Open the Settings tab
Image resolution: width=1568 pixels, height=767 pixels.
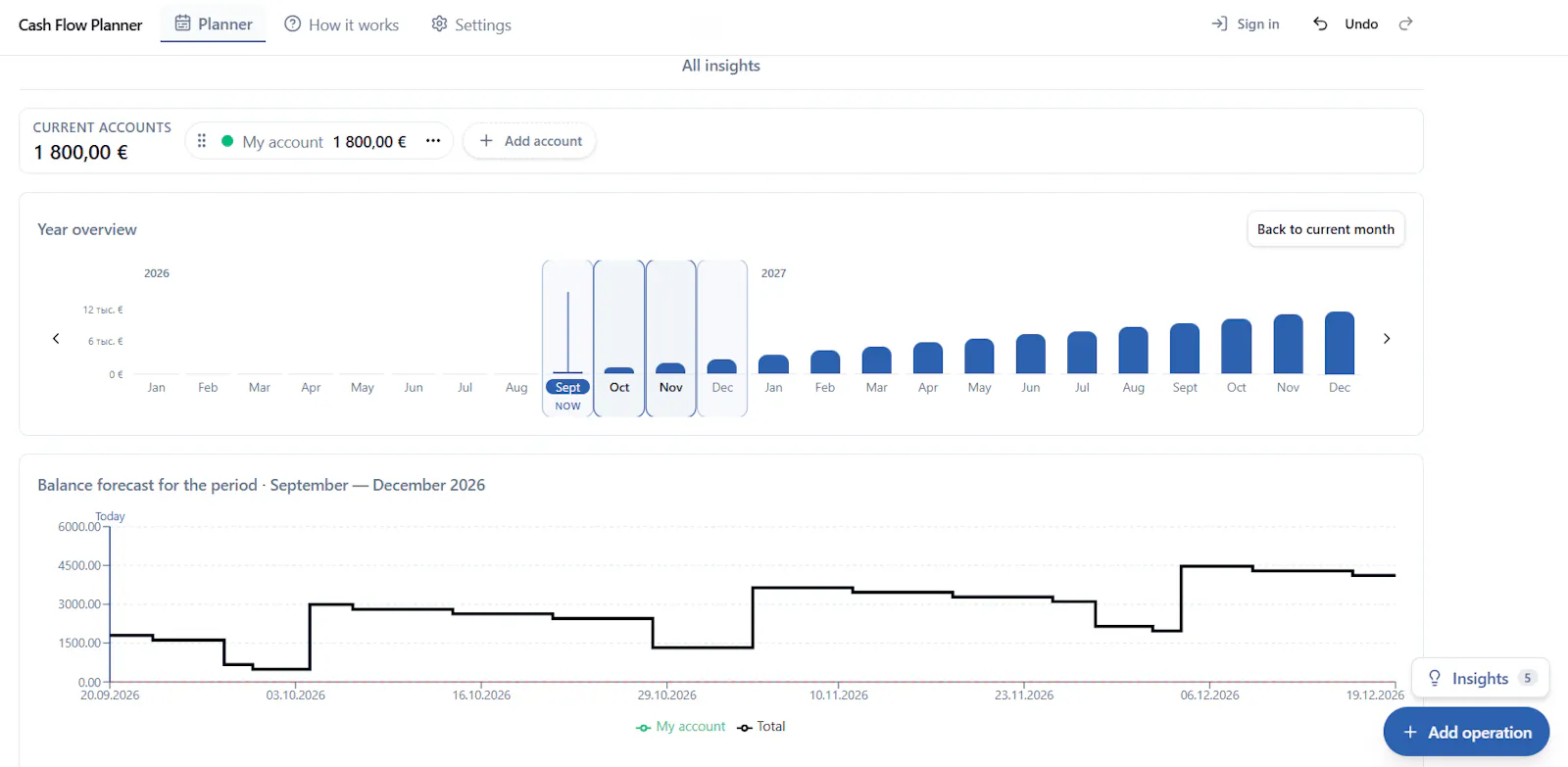click(x=471, y=24)
